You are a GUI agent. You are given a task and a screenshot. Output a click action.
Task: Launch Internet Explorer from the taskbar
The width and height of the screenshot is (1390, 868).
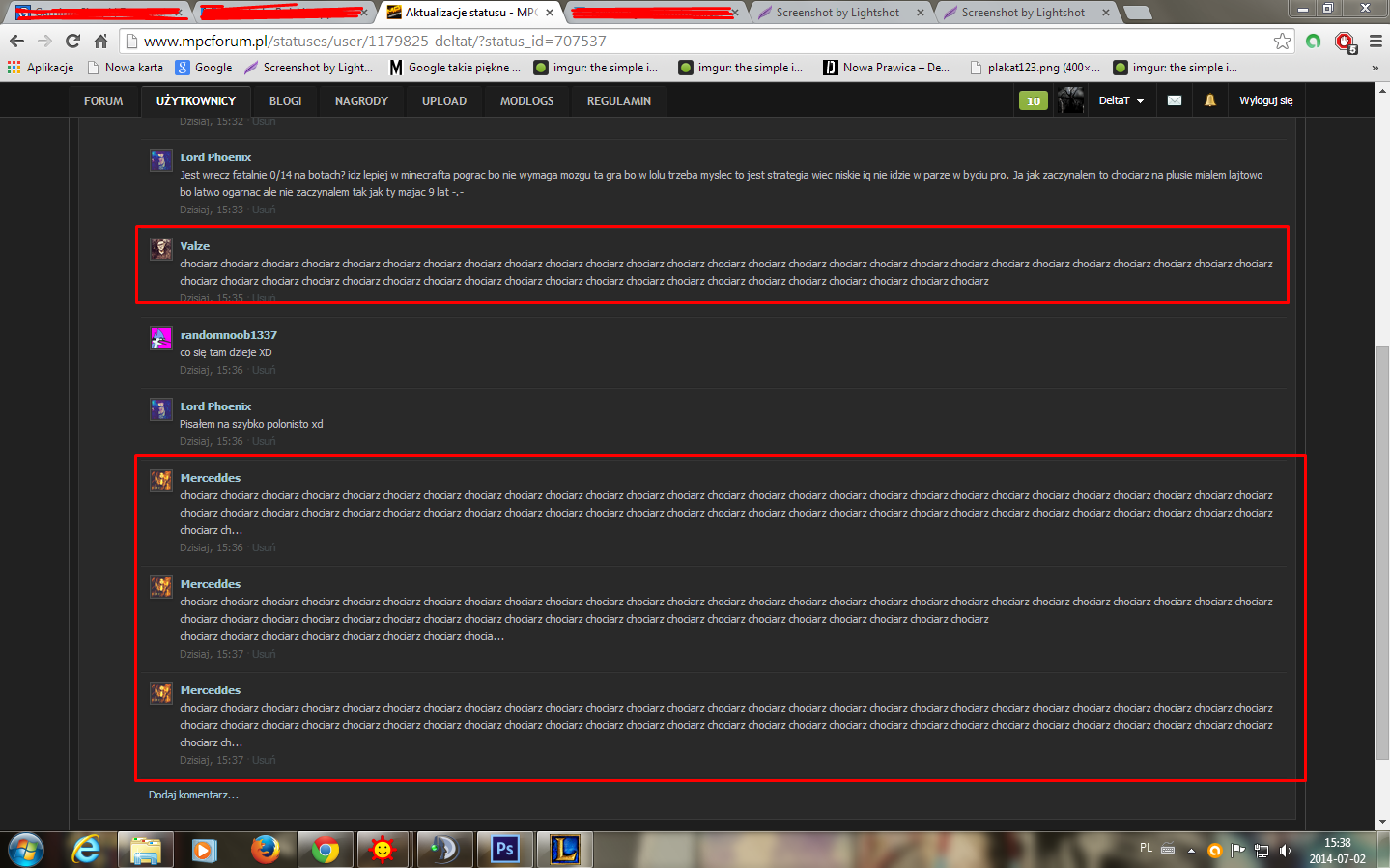click(87, 850)
